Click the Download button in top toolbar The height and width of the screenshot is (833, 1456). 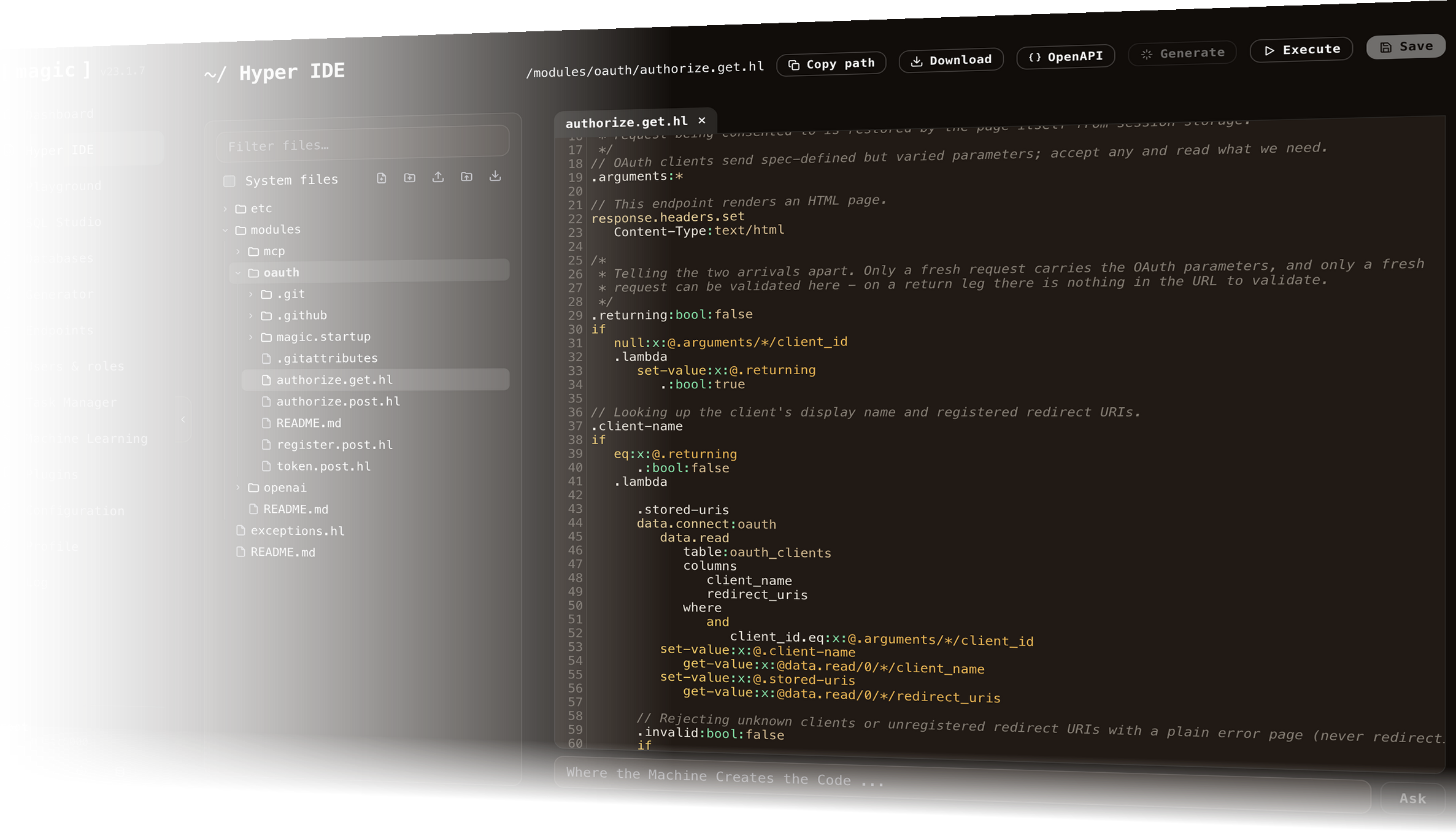951,60
